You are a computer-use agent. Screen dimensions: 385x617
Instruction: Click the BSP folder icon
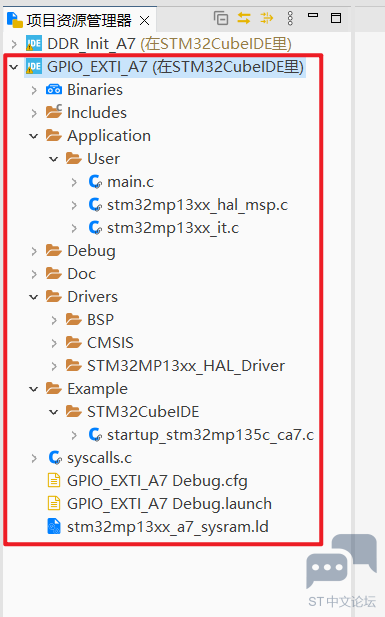(74, 320)
